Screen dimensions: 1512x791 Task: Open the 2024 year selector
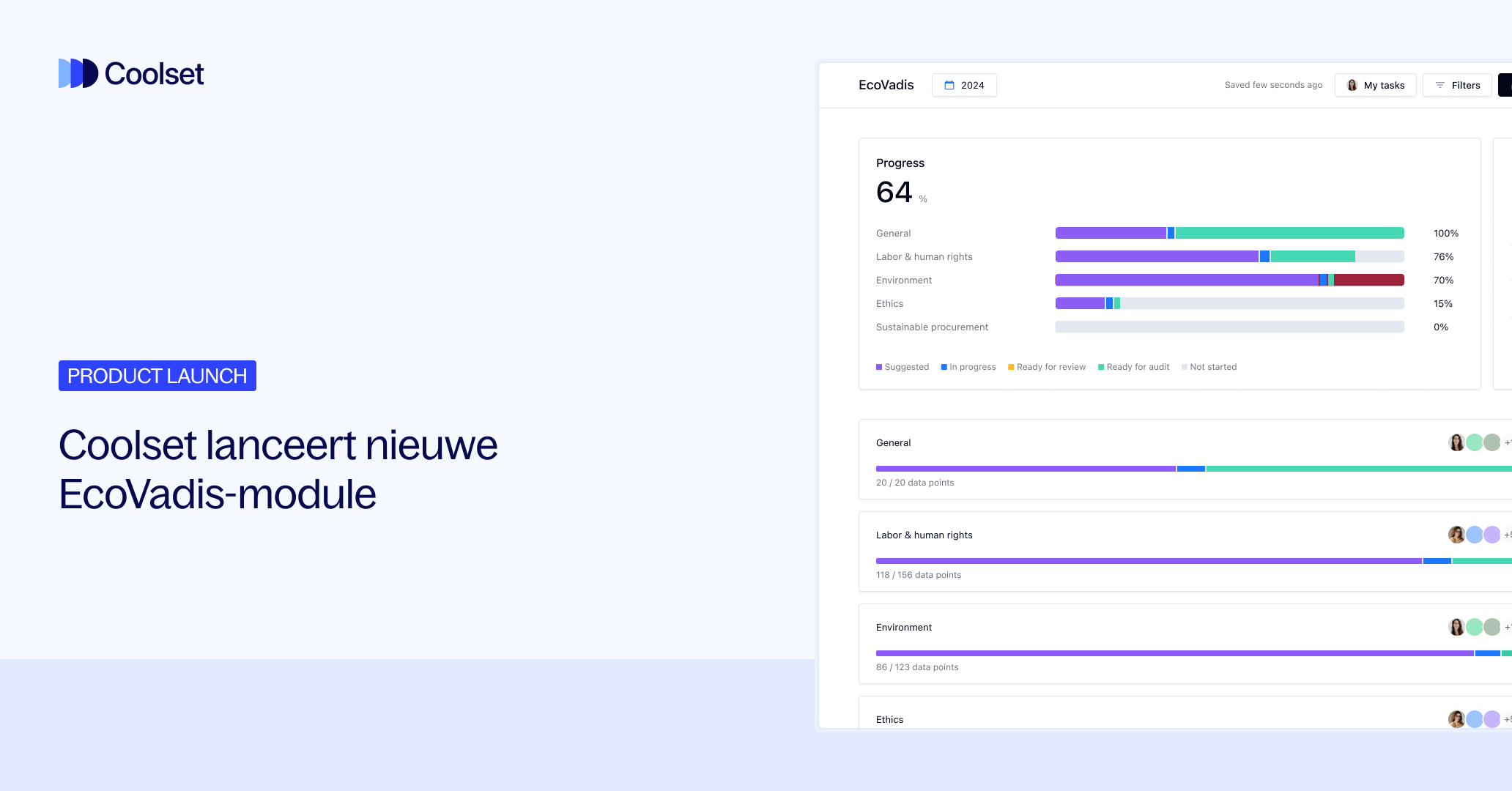pyautogui.click(x=964, y=85)
